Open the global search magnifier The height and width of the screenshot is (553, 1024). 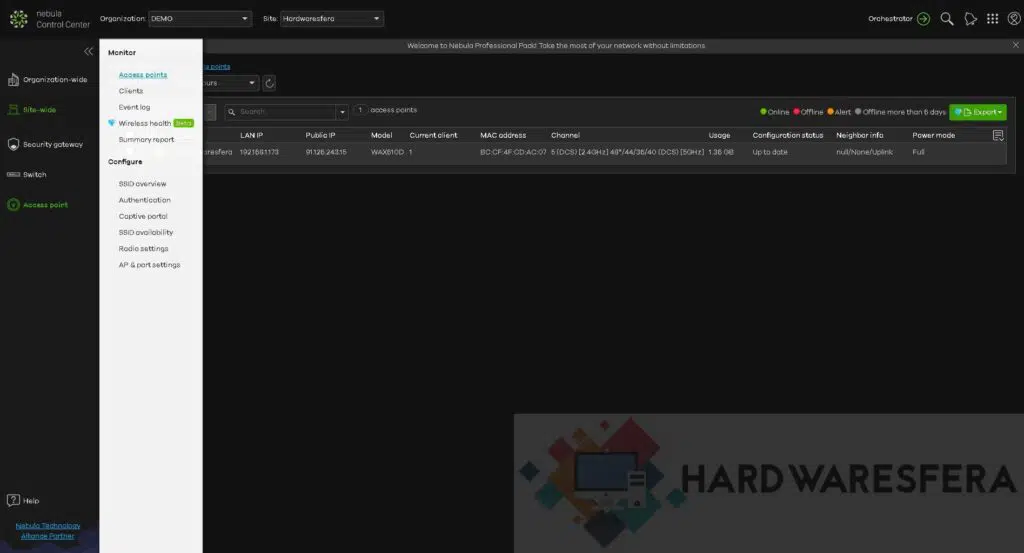(947, 19)
